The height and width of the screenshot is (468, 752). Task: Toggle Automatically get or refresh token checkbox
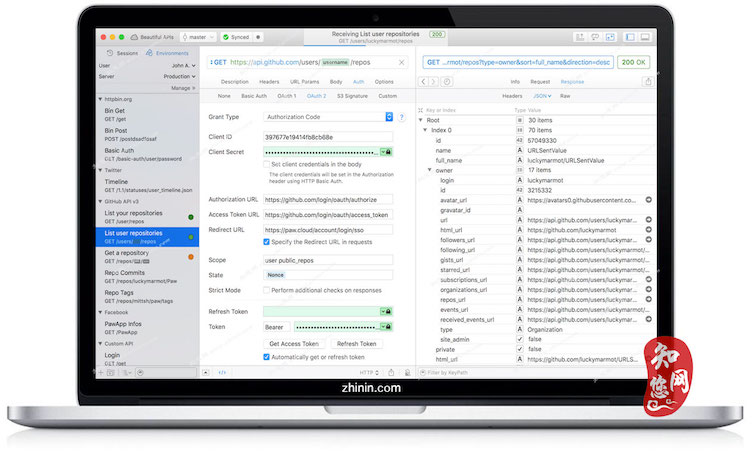(266, 357)
